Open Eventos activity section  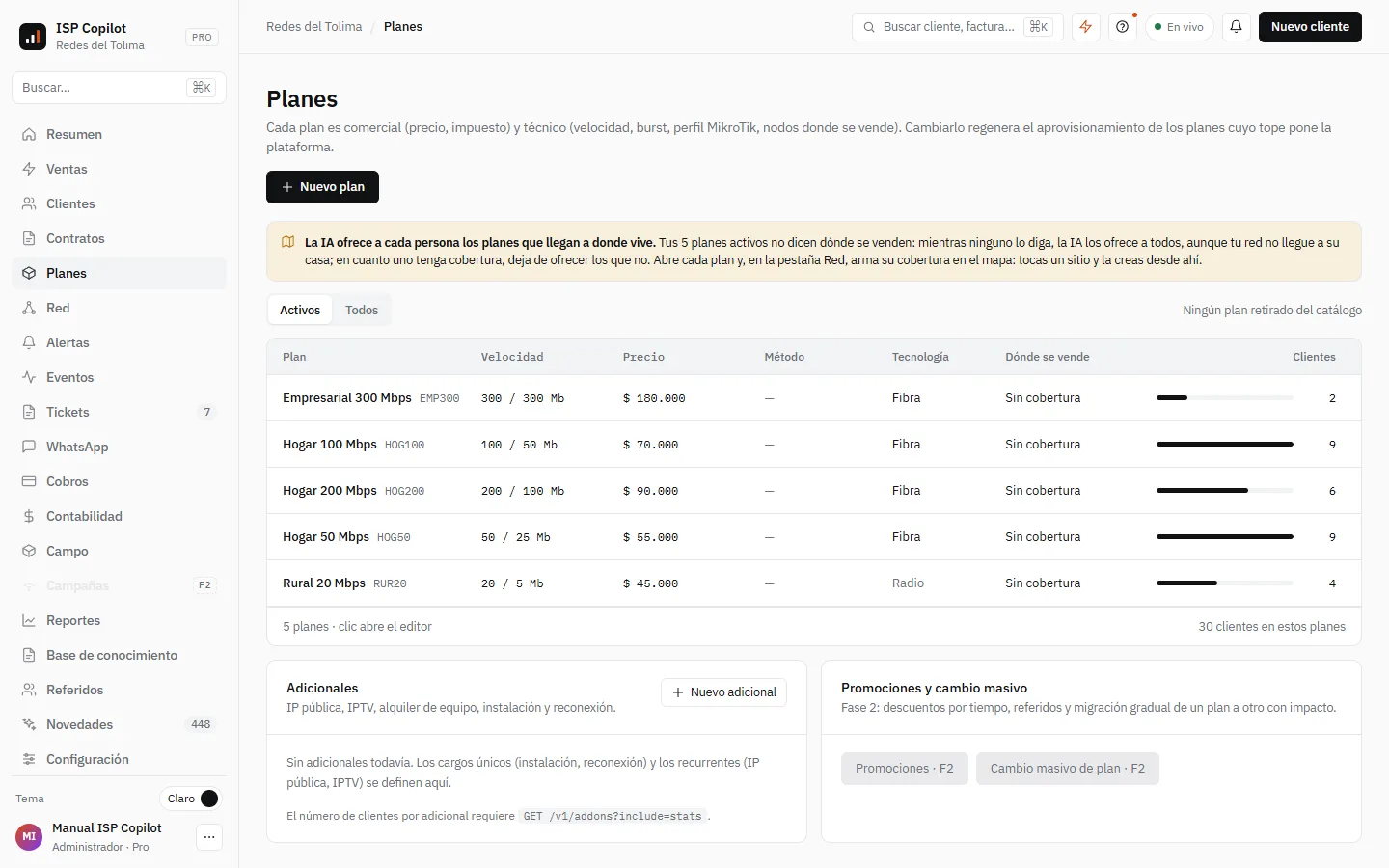(x=119, y=377)
